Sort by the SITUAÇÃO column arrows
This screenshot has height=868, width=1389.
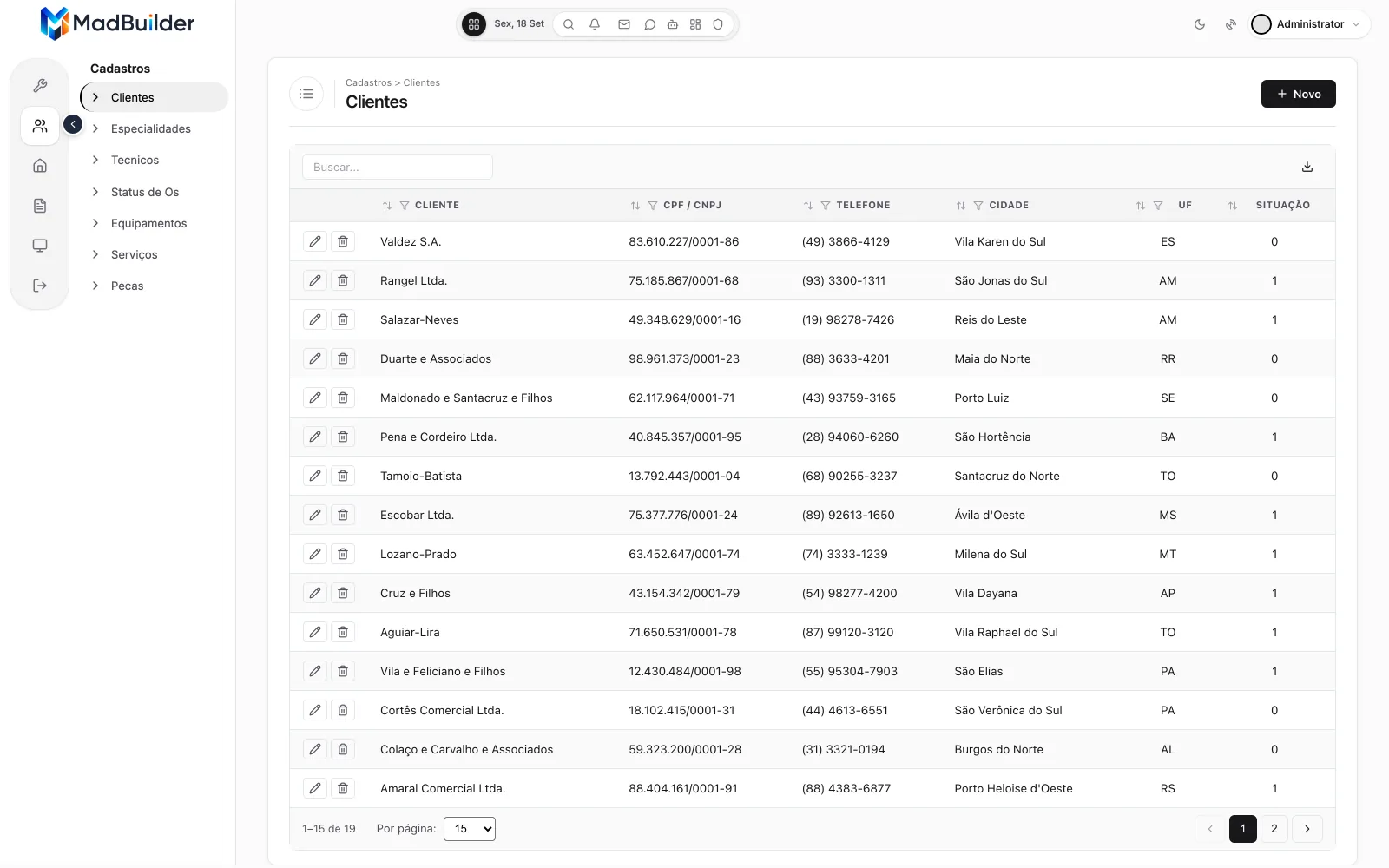[x=1233, y=206]
